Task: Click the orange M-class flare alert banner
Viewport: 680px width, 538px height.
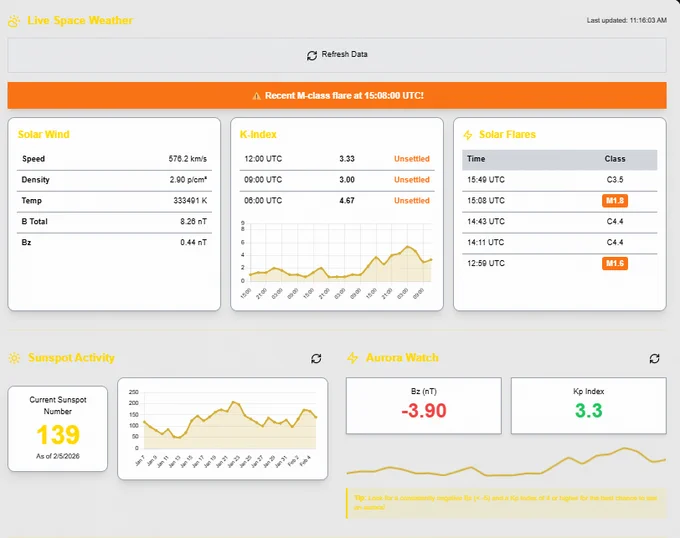Action: click(x=337, y=95)
